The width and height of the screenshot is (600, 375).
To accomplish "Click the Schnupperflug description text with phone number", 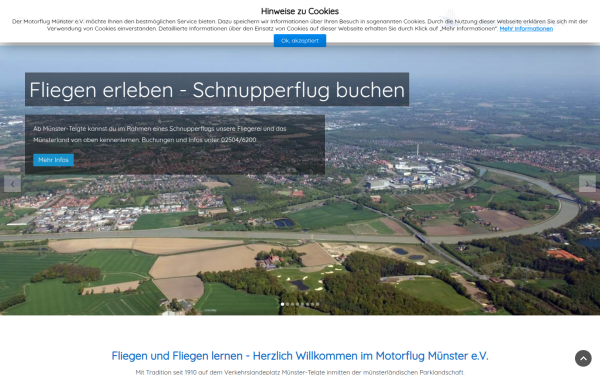I will (x=160, y=134).
